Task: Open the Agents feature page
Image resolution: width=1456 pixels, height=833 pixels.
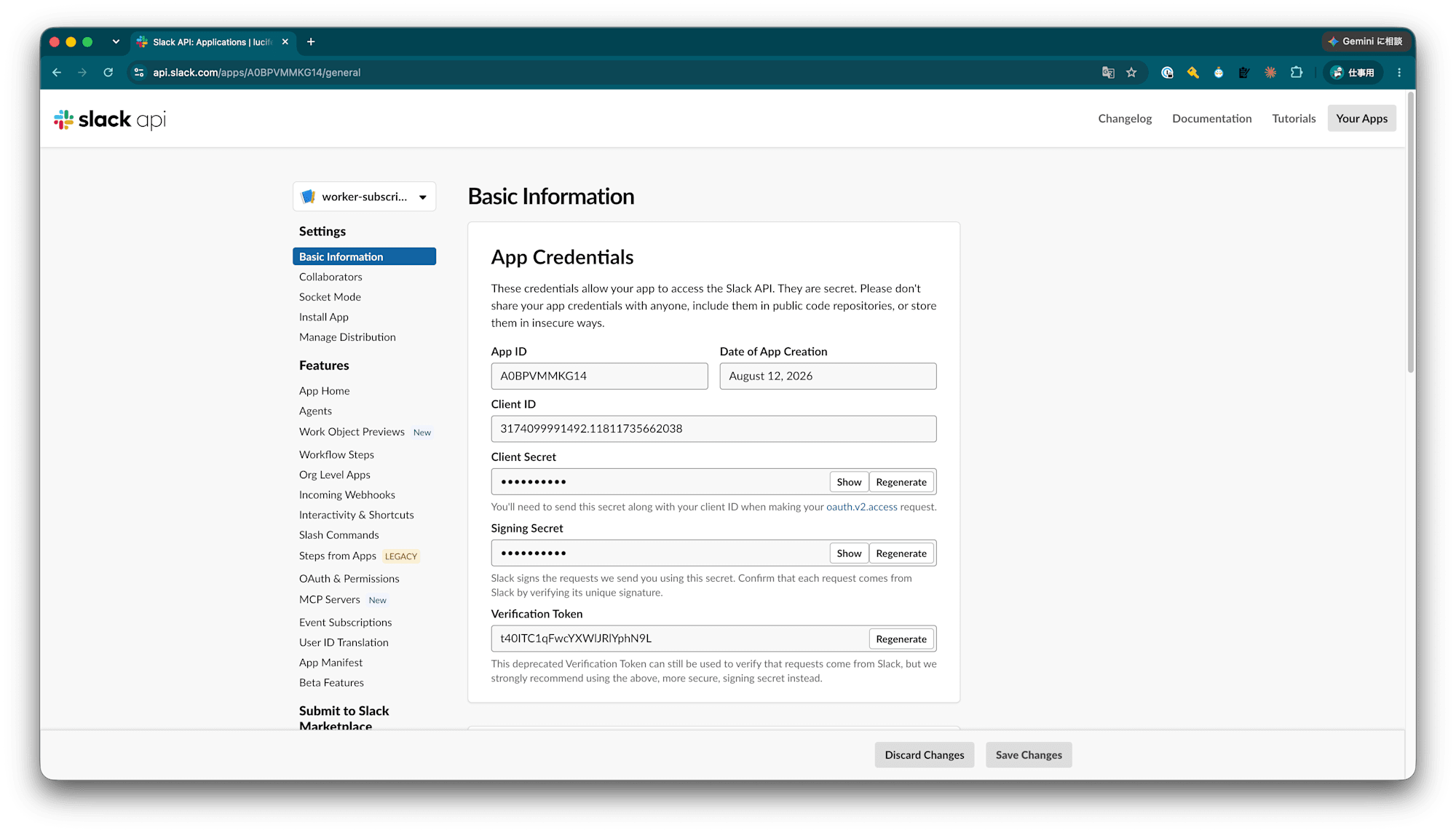Action: (315, 411)
